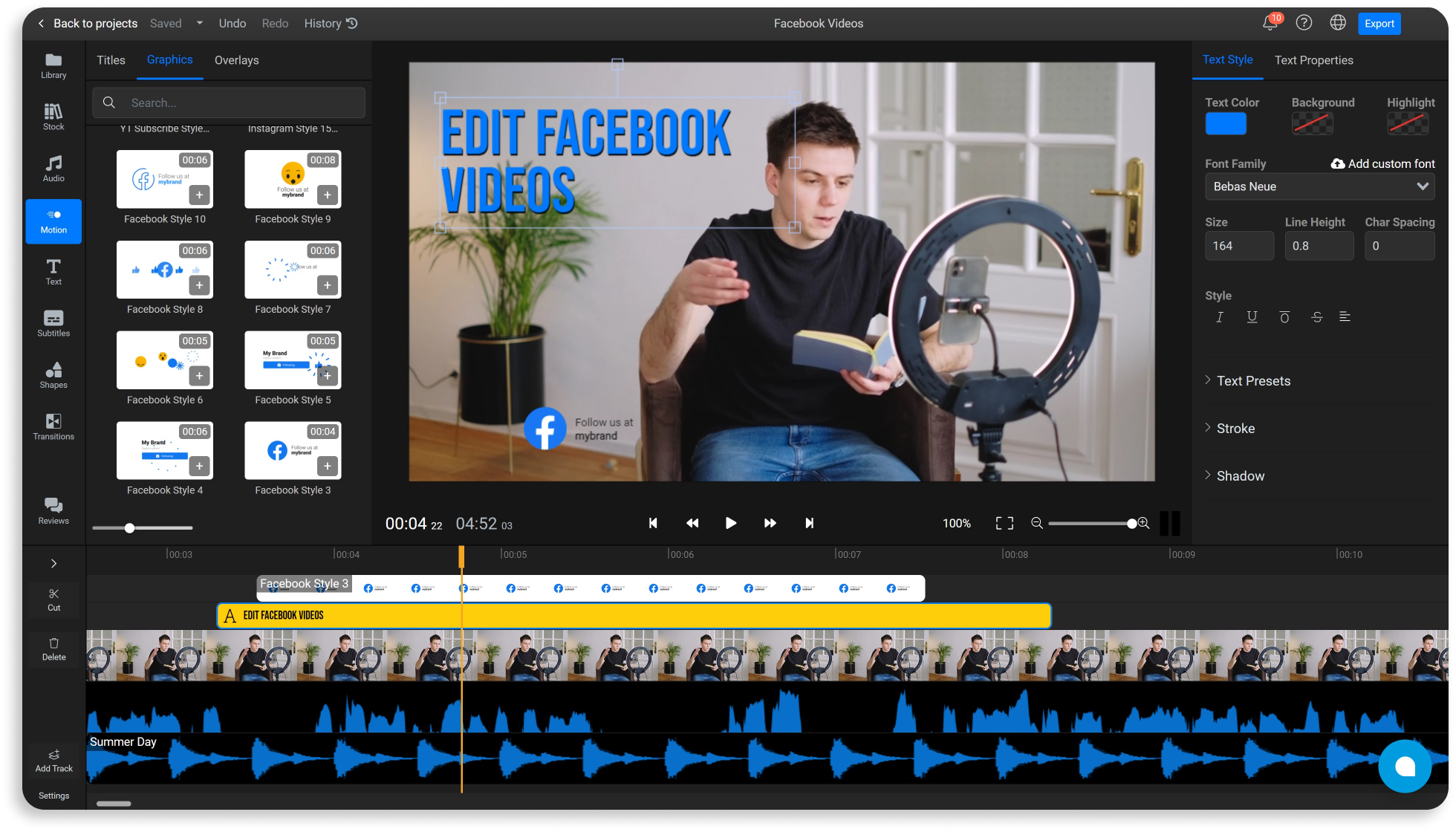This screenshot has width=1456, height=832.
Task: Click the timeline zoom slider handle
Action: (1131, 524)
